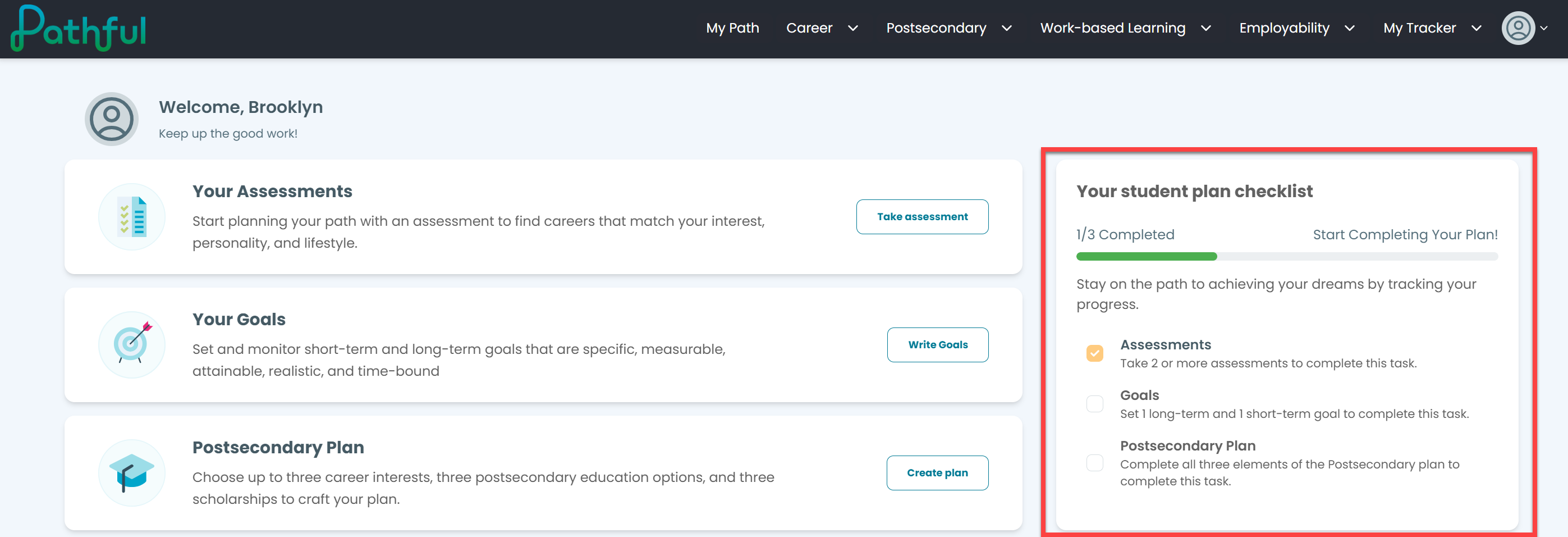Expand the Career dropdown chevron
Screen dimensions: 1568x537
(853, 28)
